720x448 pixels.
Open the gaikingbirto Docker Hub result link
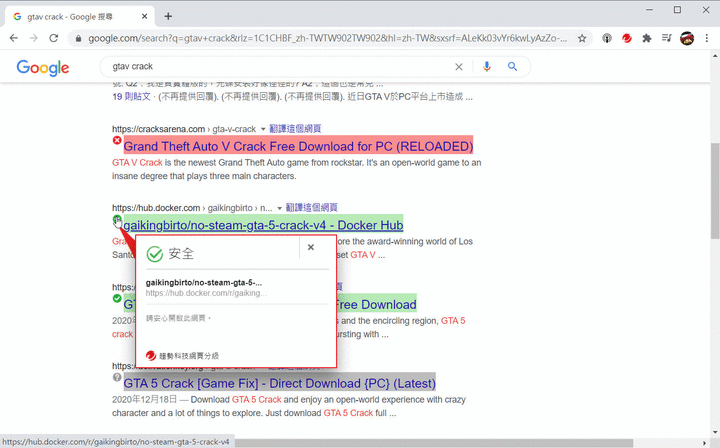tap(263, 225)
